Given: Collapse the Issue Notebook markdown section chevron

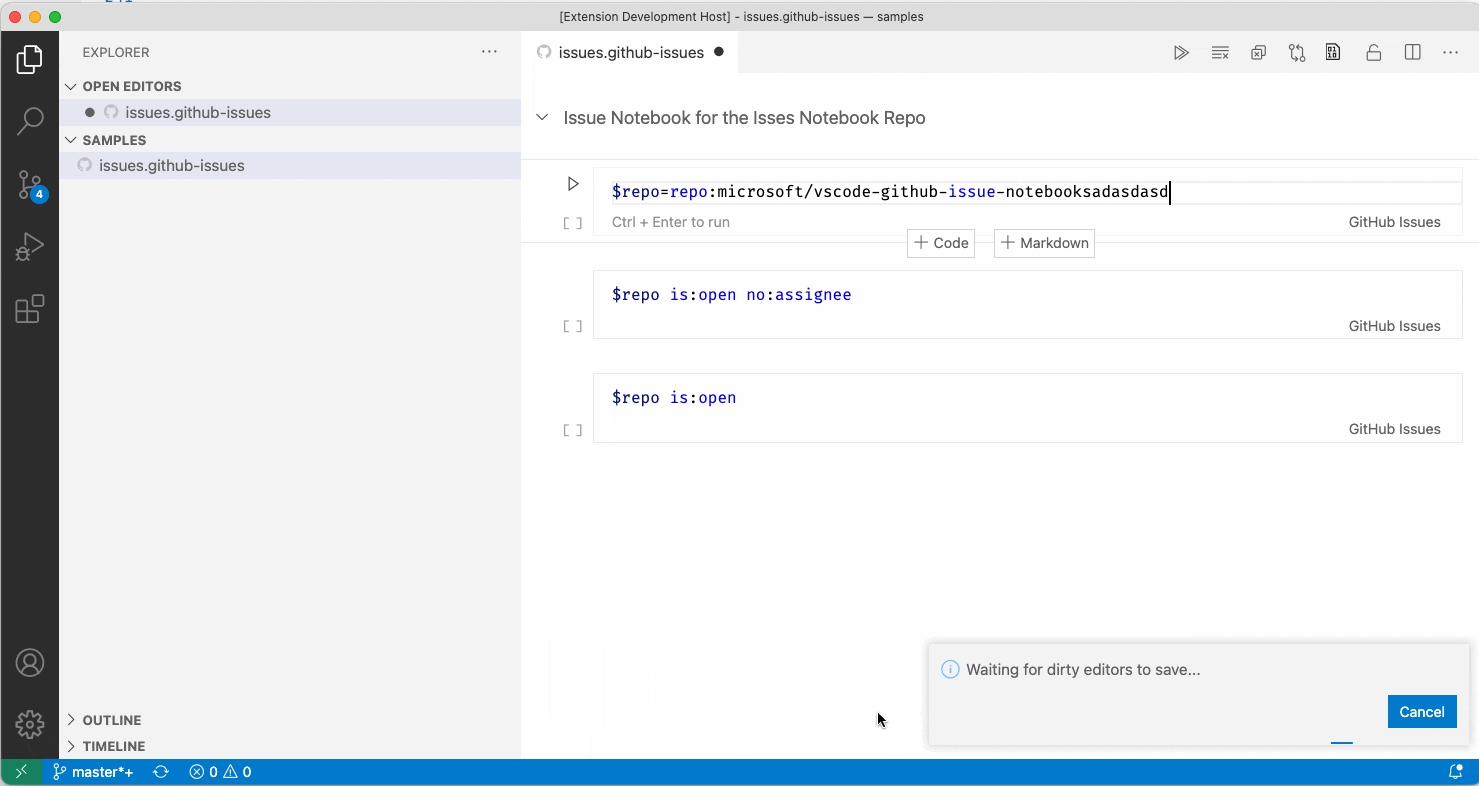Looking at the screenshot, I should [x=541, y=117].
